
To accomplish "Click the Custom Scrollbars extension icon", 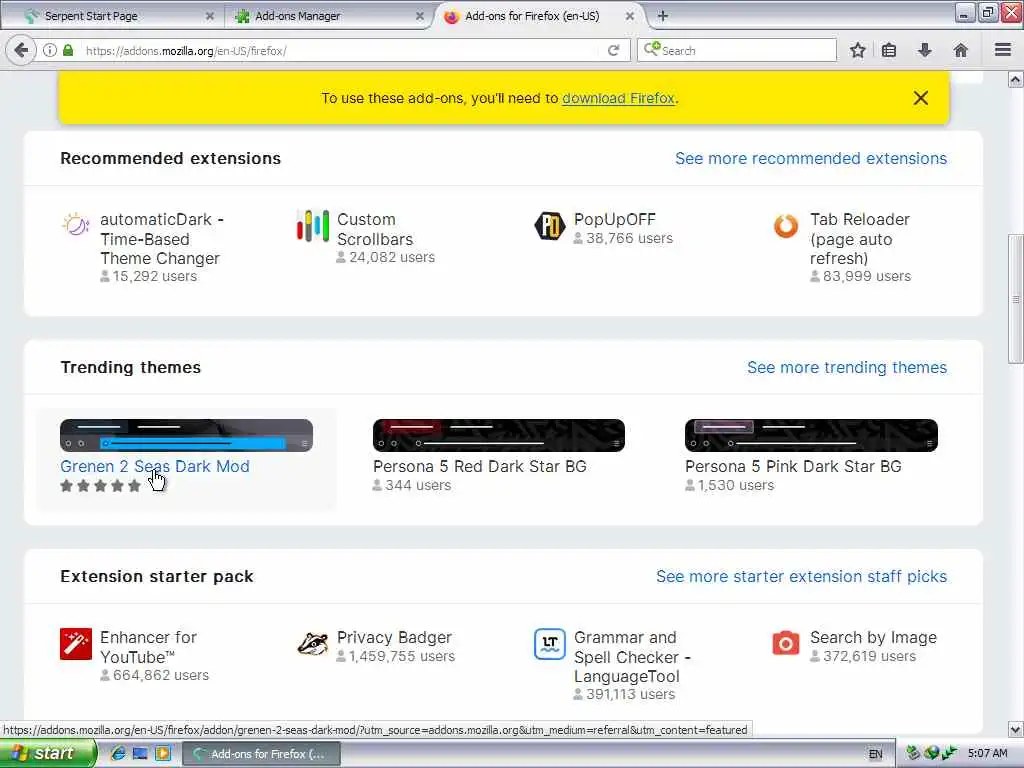I will point(313,225).
